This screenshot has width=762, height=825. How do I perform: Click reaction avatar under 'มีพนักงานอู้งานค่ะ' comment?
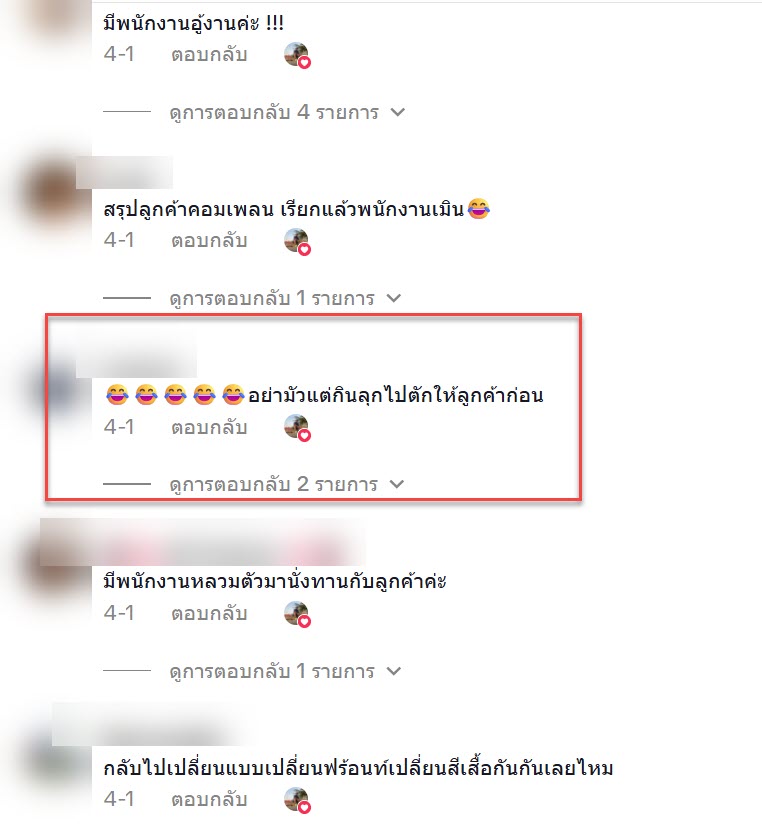(x=297, y=55)
